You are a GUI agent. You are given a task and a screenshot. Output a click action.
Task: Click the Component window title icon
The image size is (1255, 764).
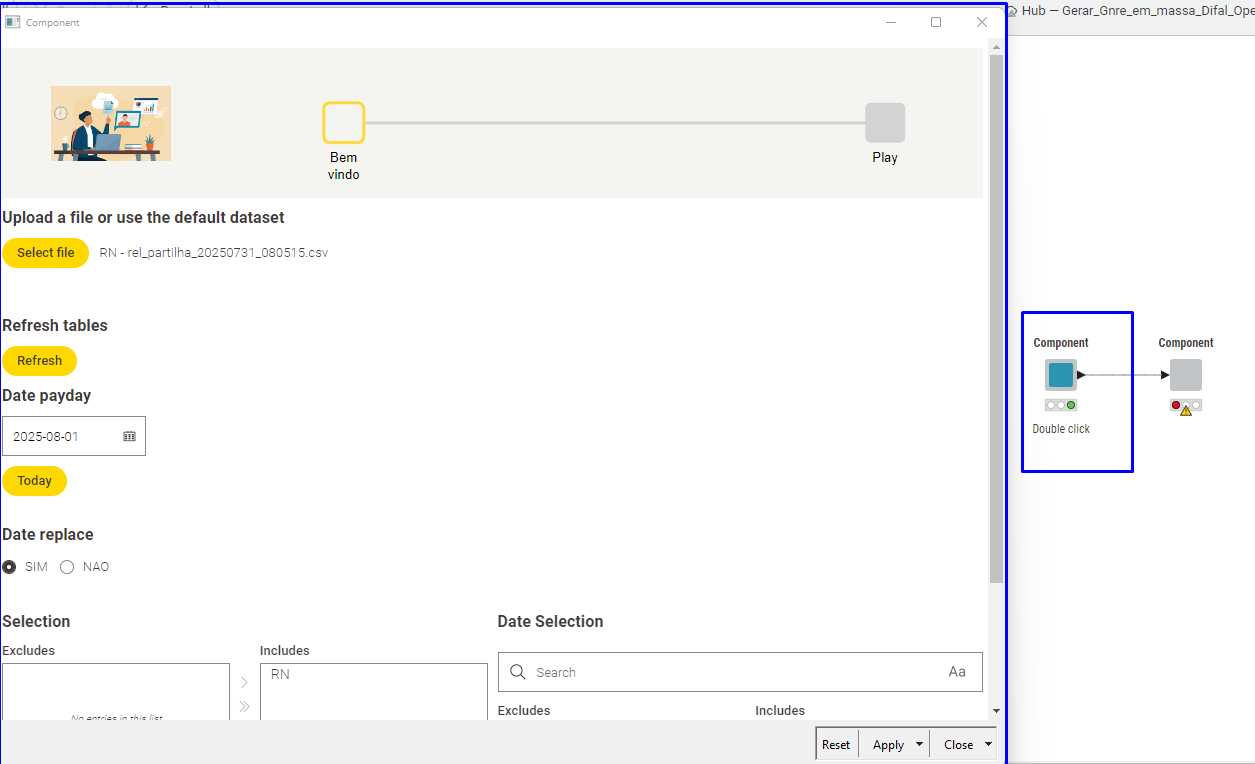13,22
